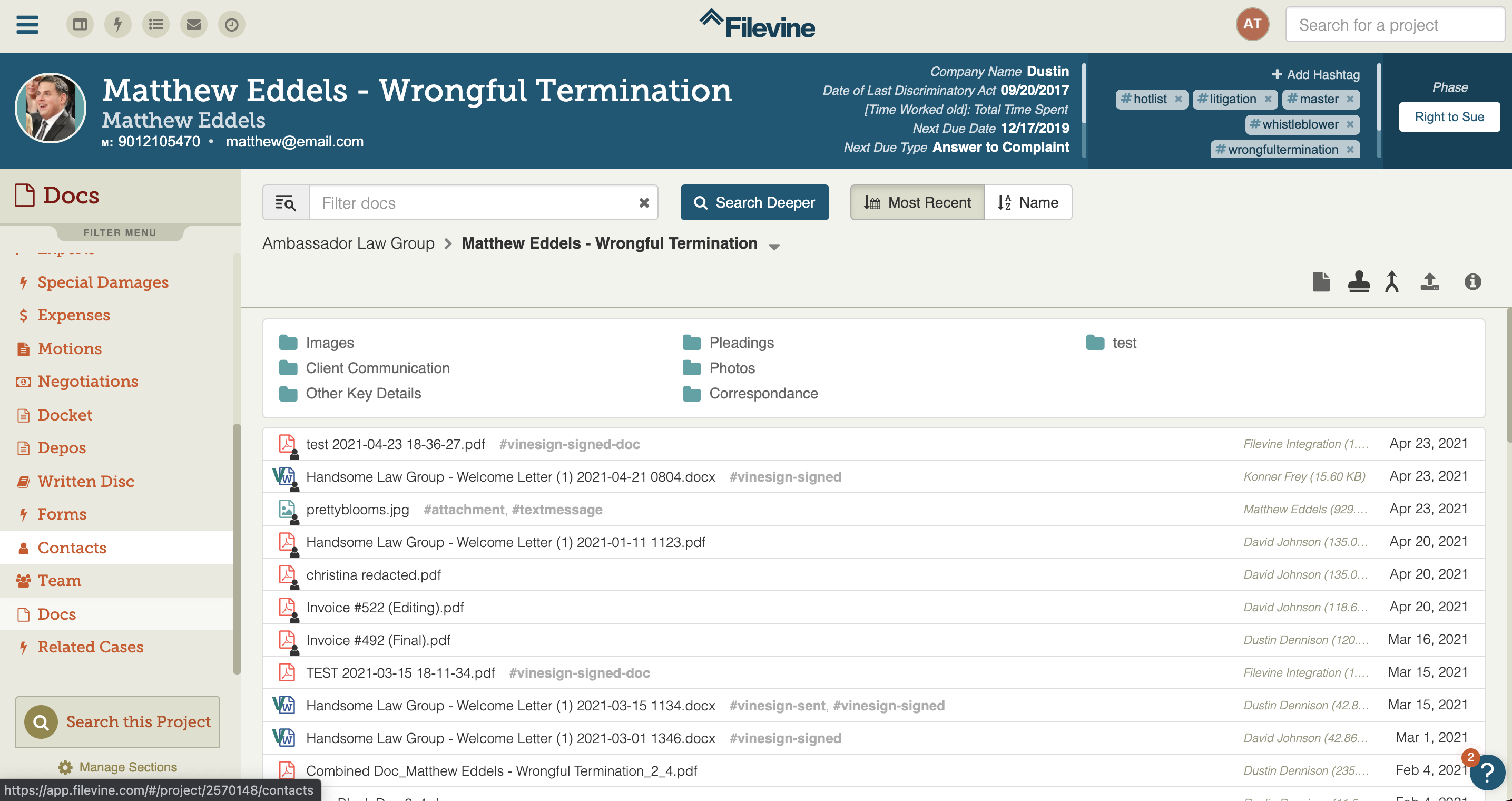Click the stamp icon in the docs toolbar
The image size is (1512, 801).
click(1358, 282)
